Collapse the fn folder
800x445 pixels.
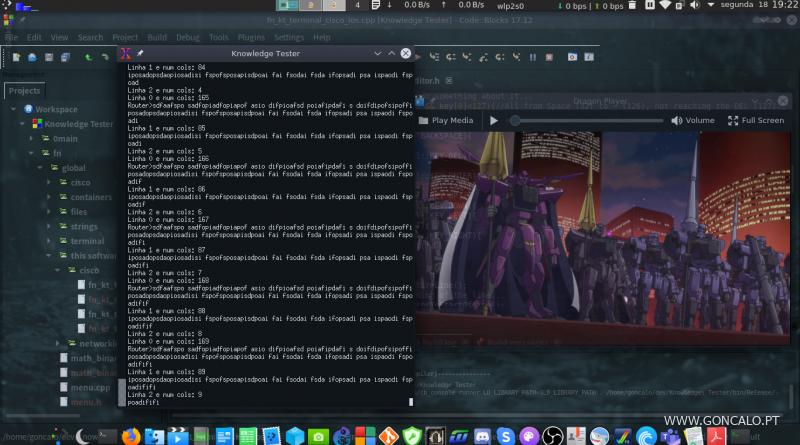[31, 153]
